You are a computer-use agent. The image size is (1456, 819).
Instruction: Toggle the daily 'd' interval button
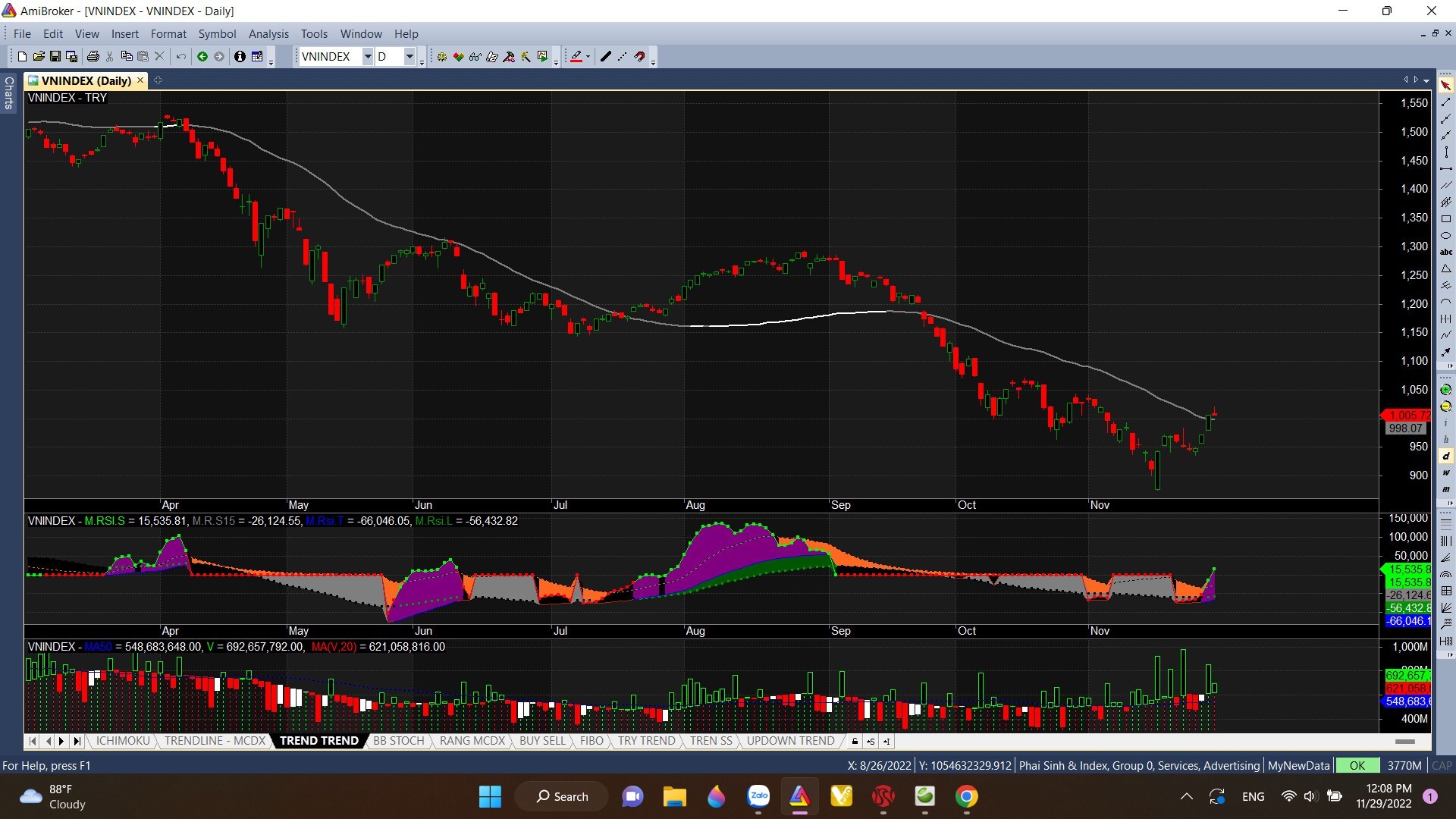click(x=1446, y=457)
